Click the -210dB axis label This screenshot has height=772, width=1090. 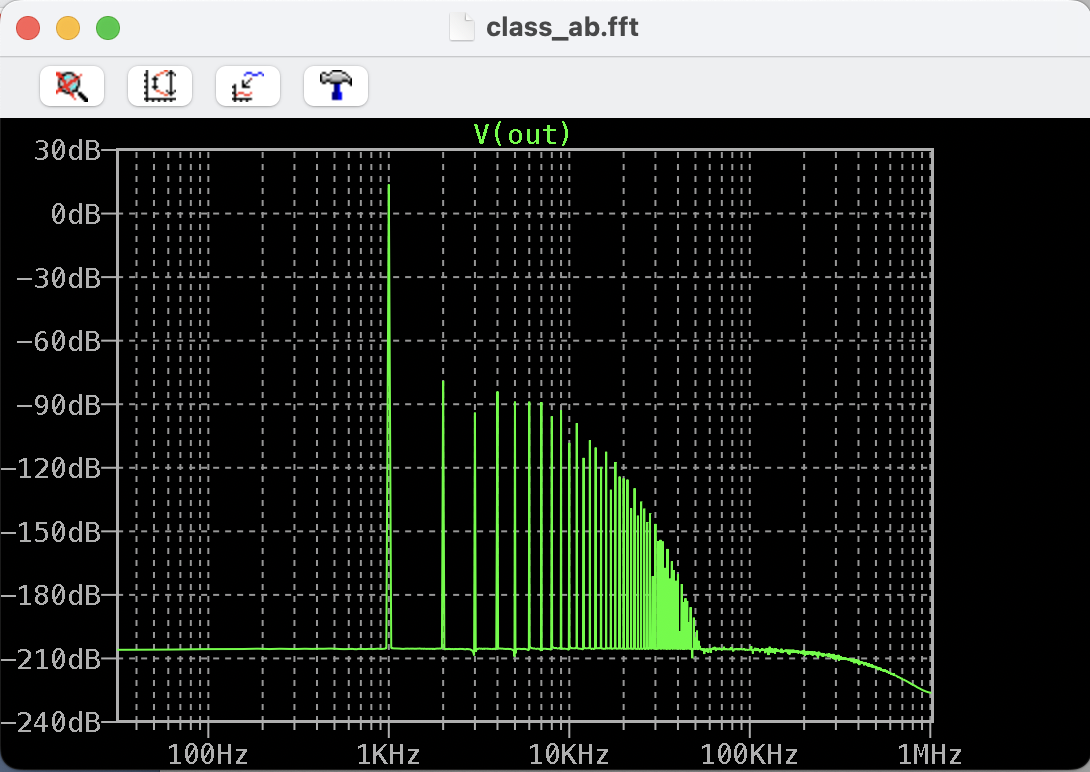(51, 659)
